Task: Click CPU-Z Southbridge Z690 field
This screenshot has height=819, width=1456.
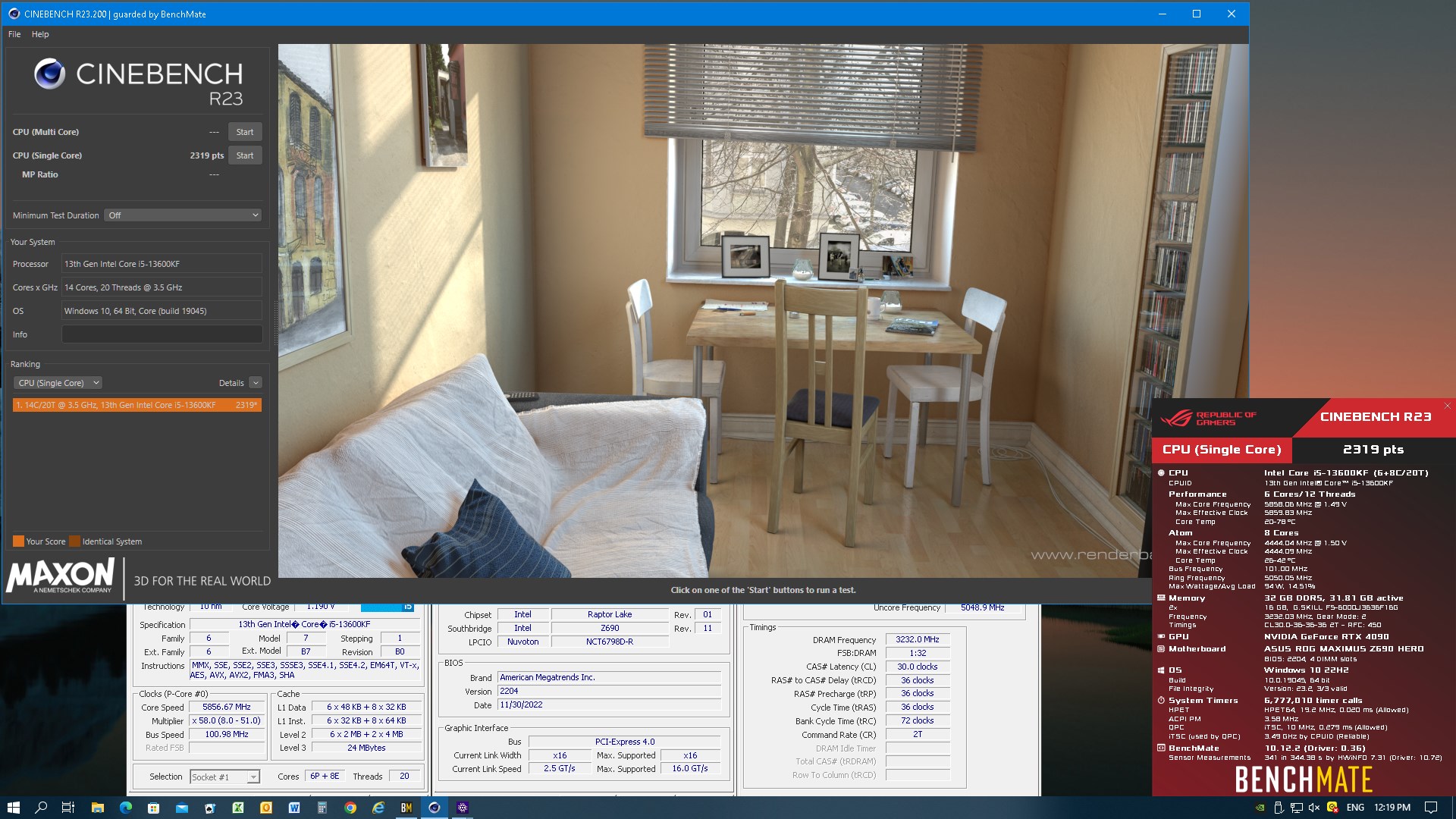Action: coord(610,628)
